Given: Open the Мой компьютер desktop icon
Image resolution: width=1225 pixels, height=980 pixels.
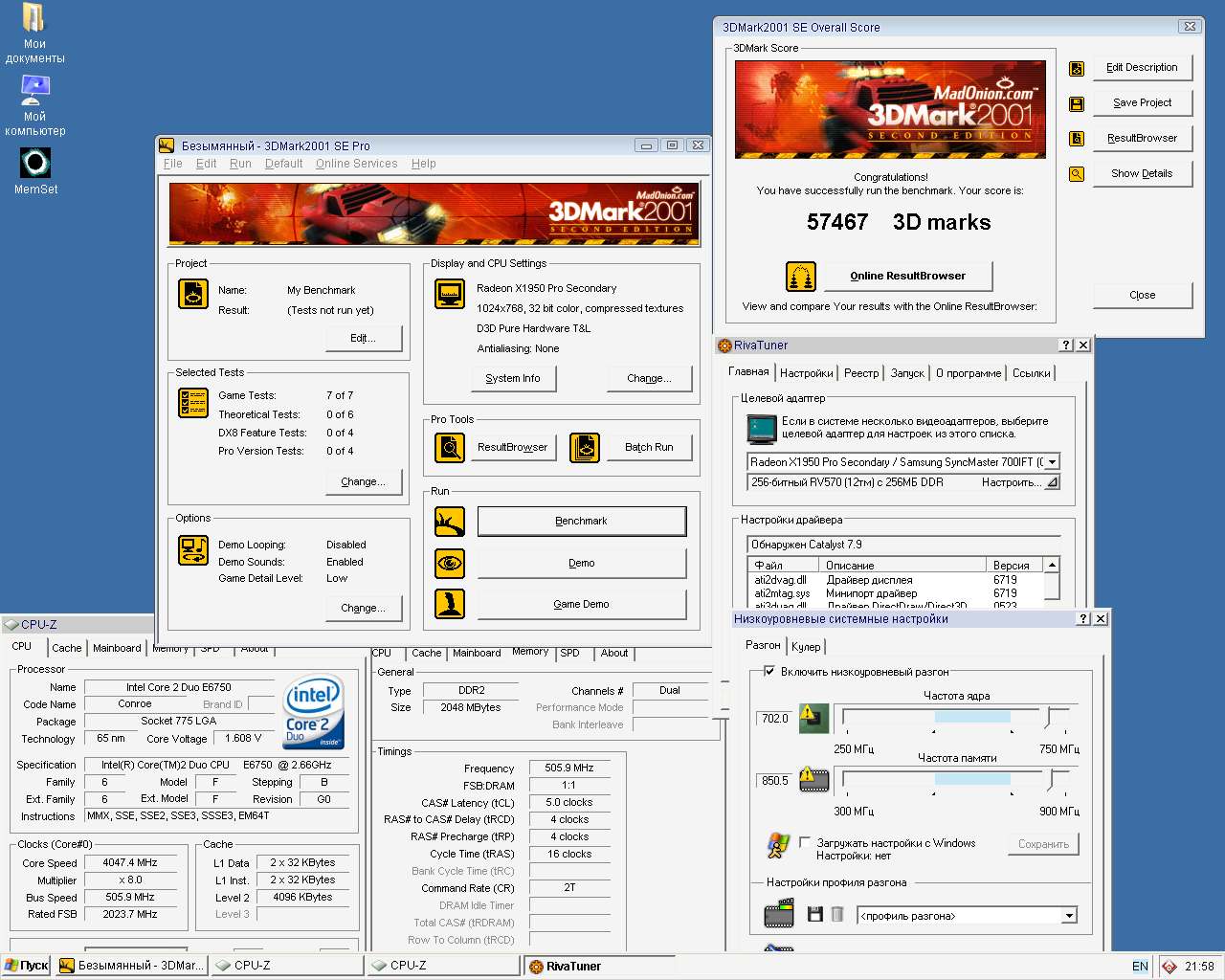Looking at the screenshot, I should [x=34, y=105].
